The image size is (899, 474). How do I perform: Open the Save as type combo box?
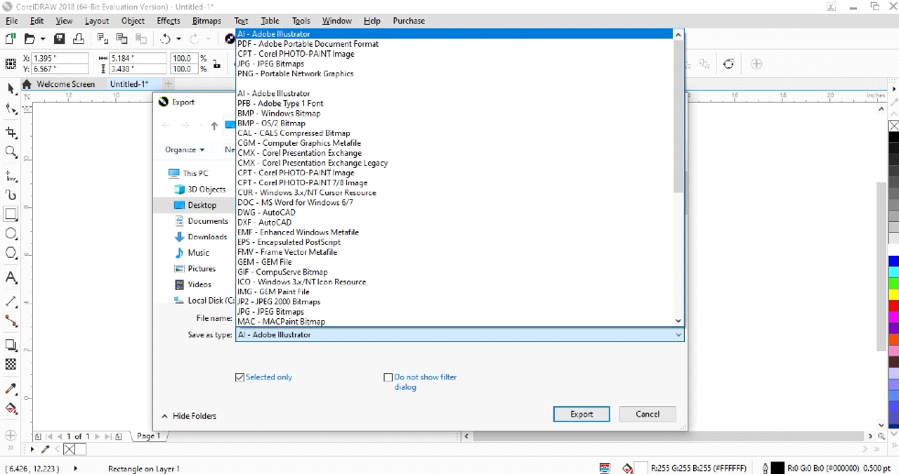point(460,335)
